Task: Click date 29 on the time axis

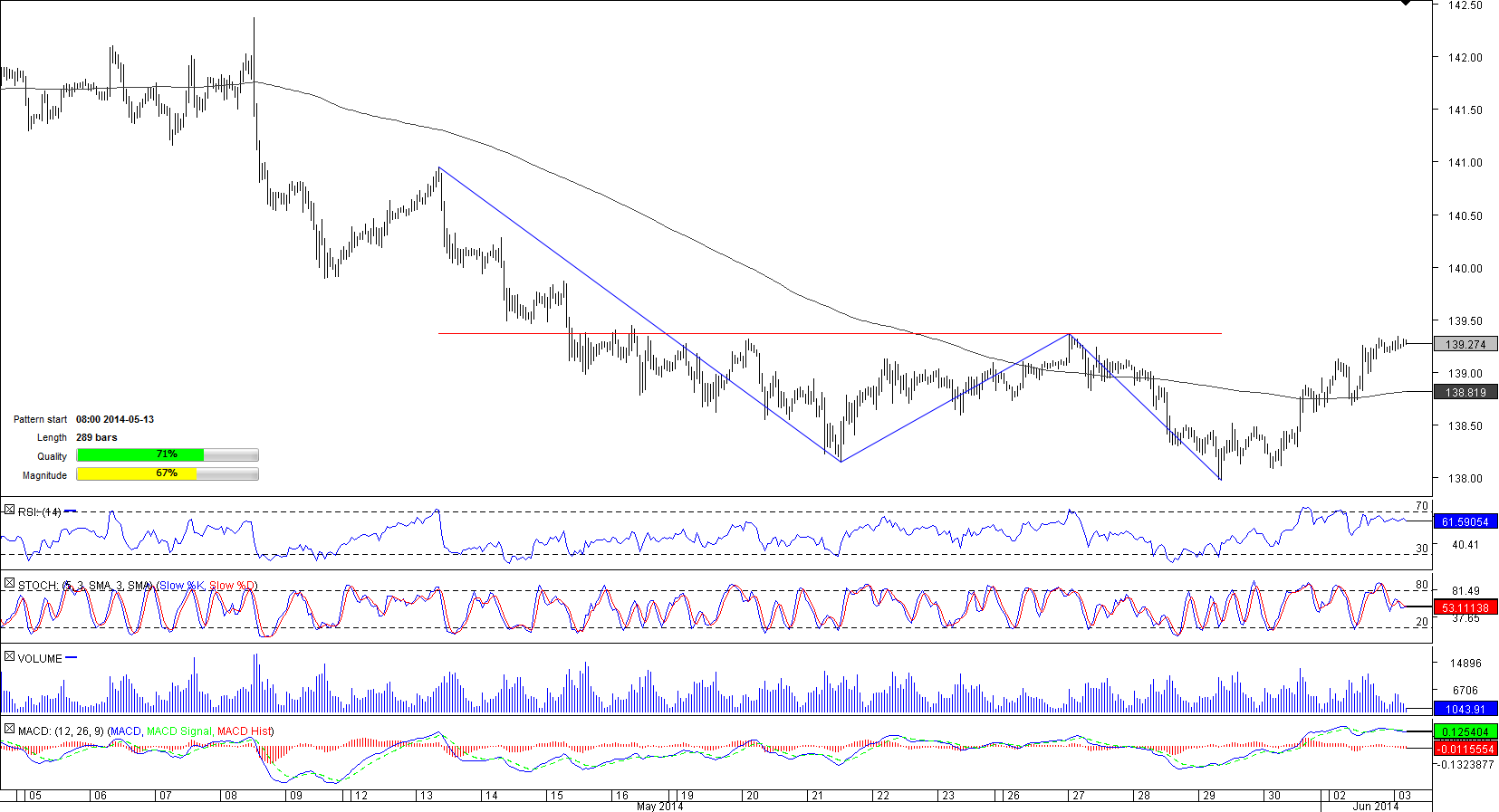Action: 1208,796
